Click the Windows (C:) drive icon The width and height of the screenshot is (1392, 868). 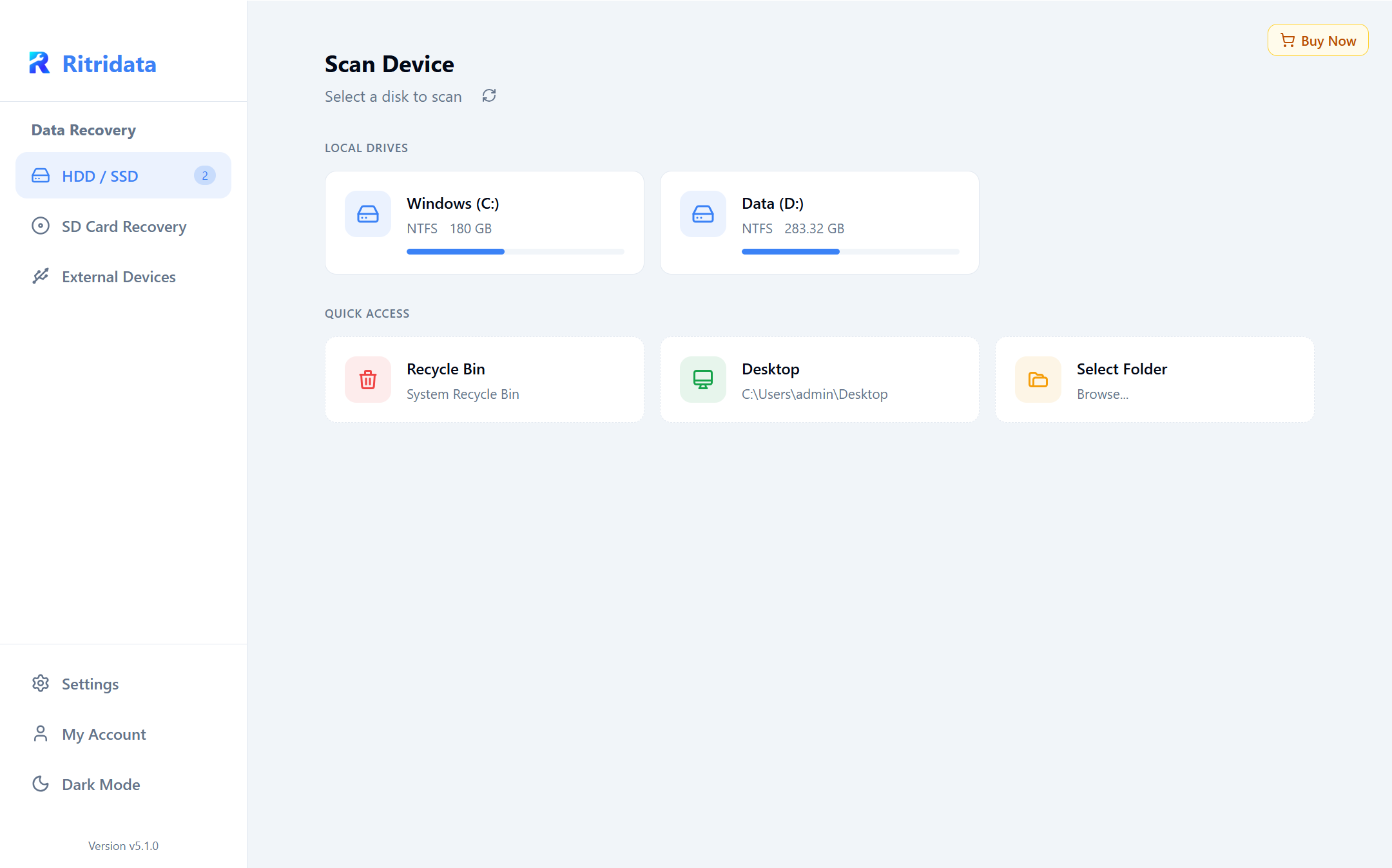pos(368,214)
